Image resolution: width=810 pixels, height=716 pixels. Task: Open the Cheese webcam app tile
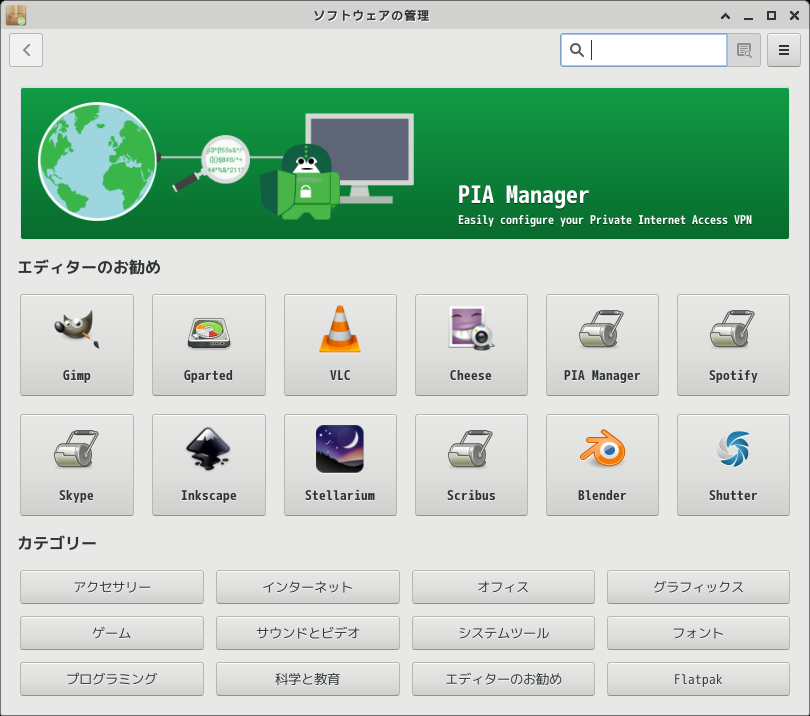tap(471, 345)
